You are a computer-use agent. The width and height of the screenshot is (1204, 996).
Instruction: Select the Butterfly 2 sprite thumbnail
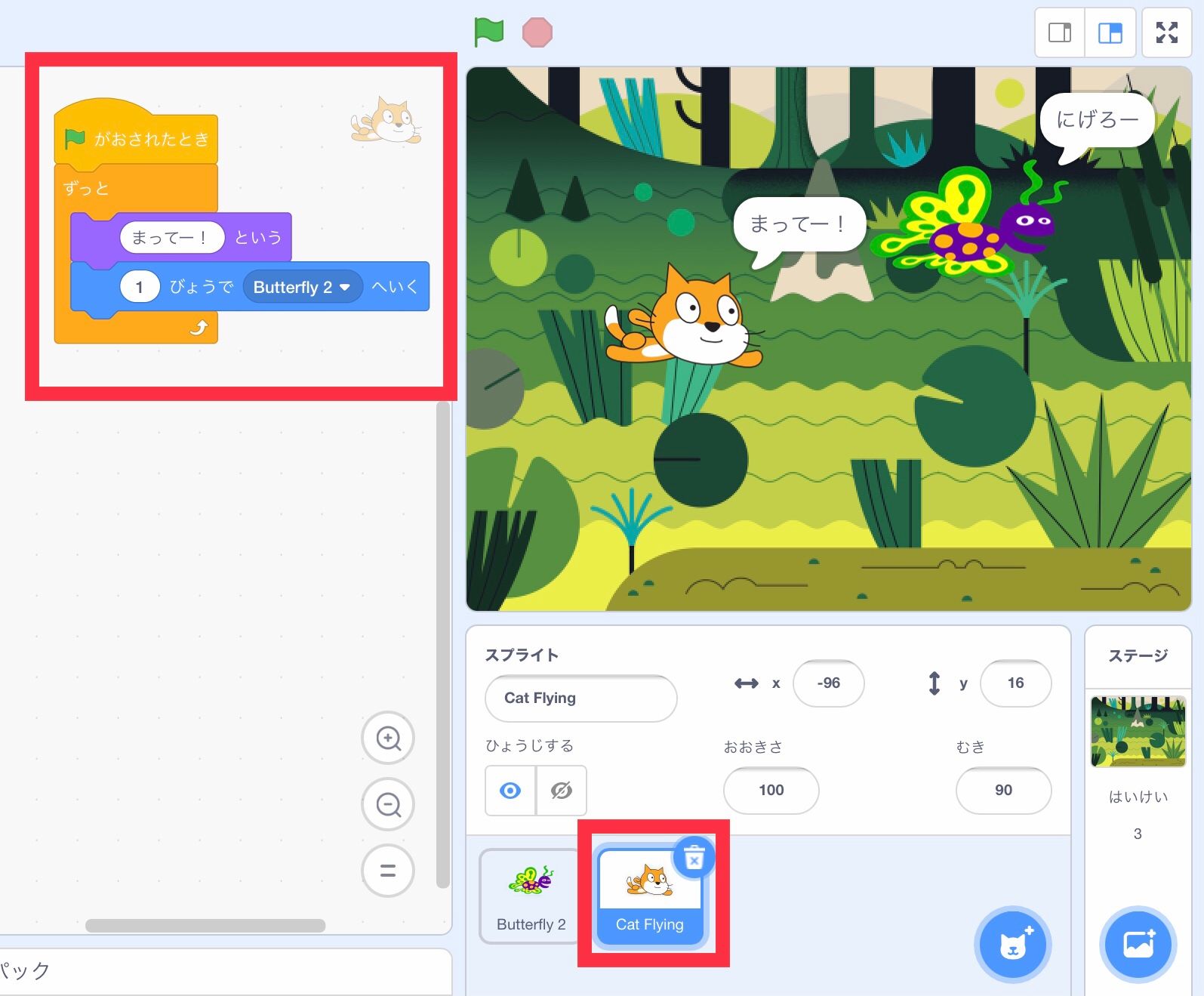[531, 896]
